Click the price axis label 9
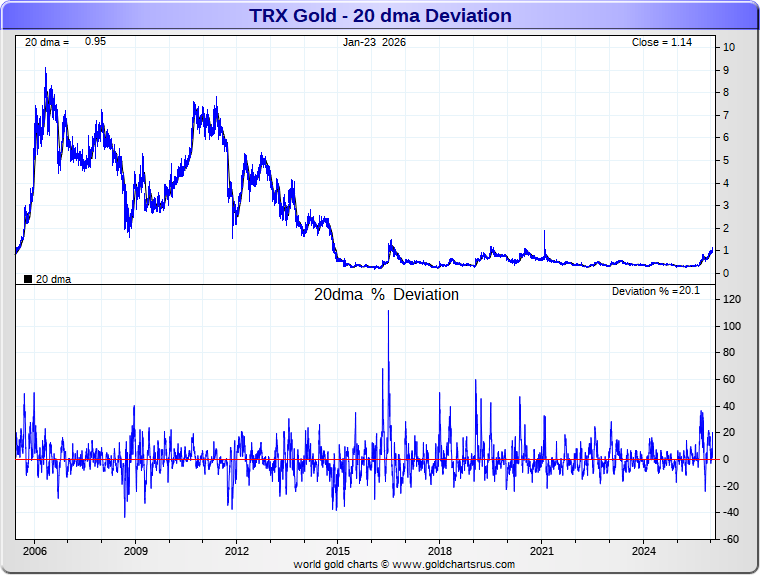This screenshot has height=575, width=760. click(726, 70)
